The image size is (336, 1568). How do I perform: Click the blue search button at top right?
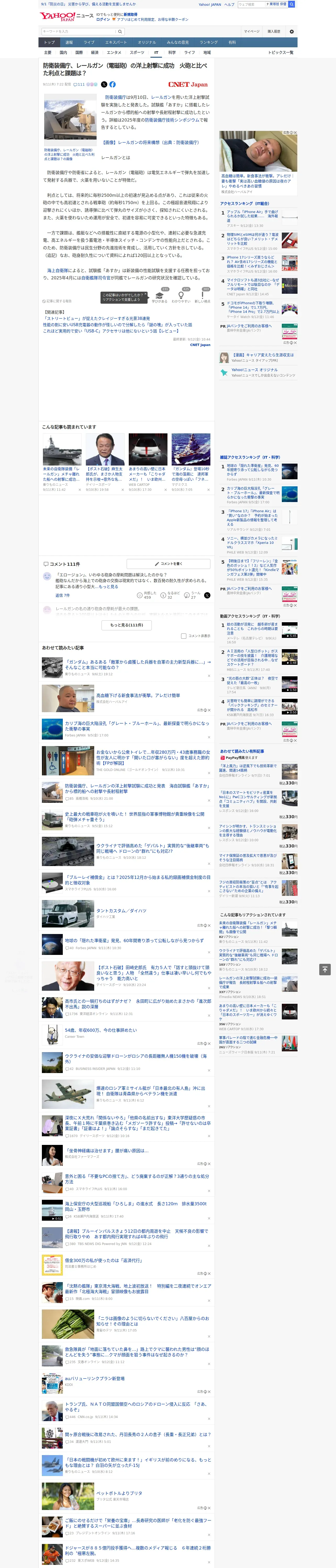click(292, 4)
